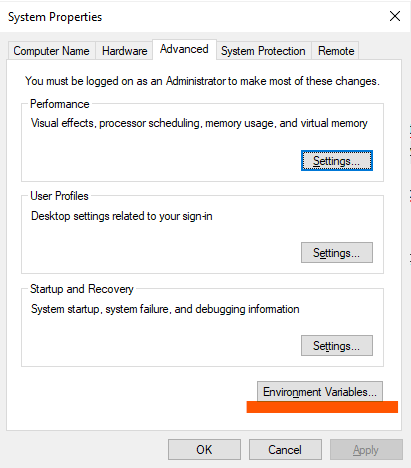
Task: Go to the System Protection tab
Action: click(263, 51)
